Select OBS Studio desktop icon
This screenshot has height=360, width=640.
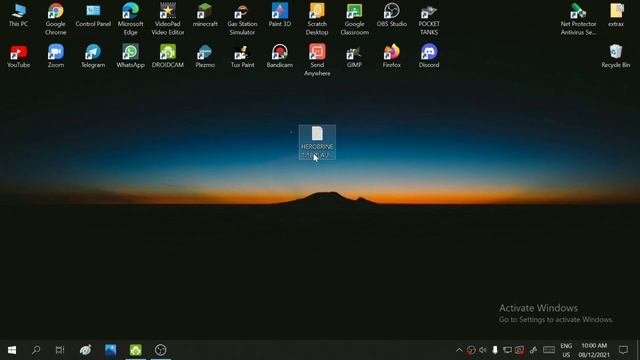click(x=392, y=15)
